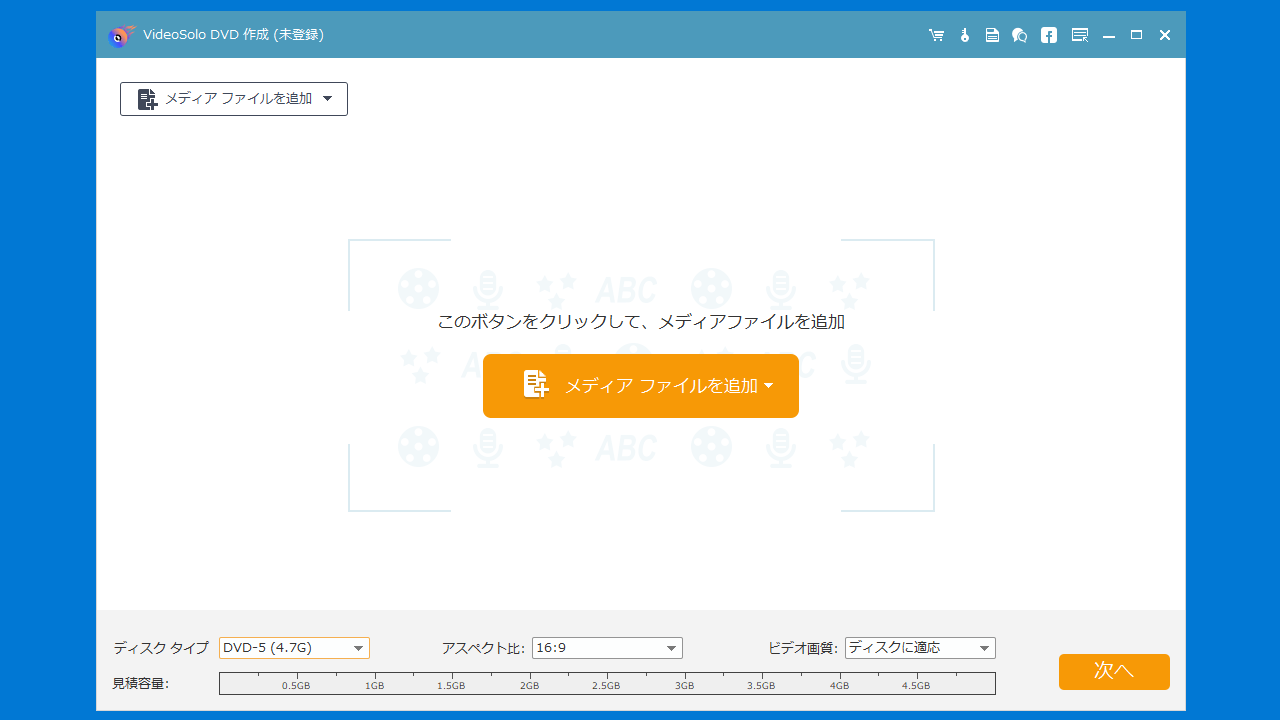Click the VideoSolo app logo icon

[121, 35]
